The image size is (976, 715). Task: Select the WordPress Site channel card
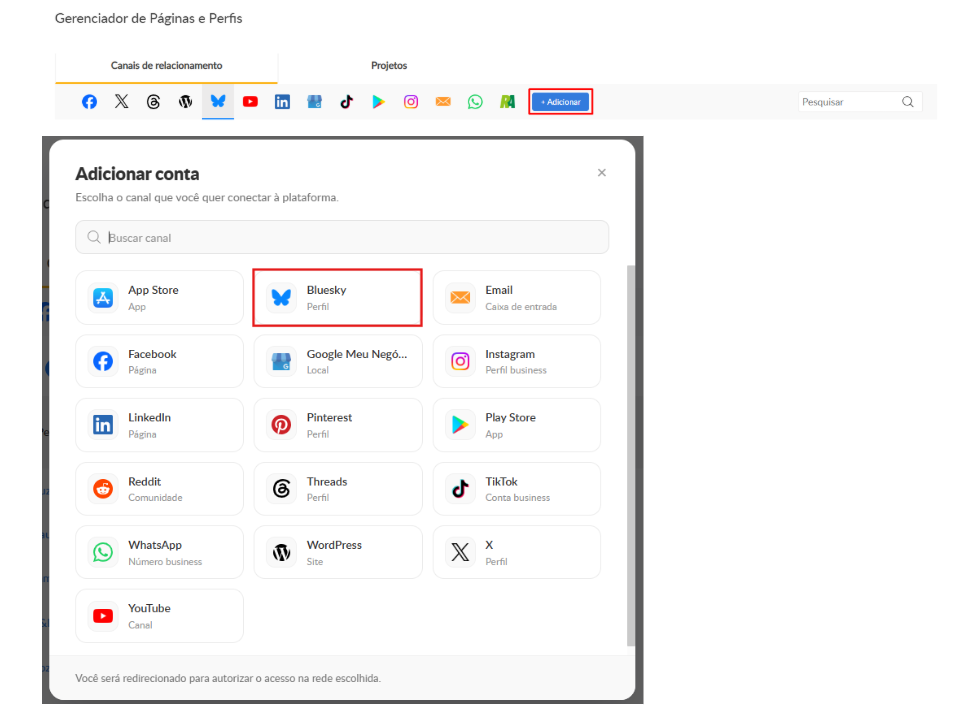tap(338, 552)
